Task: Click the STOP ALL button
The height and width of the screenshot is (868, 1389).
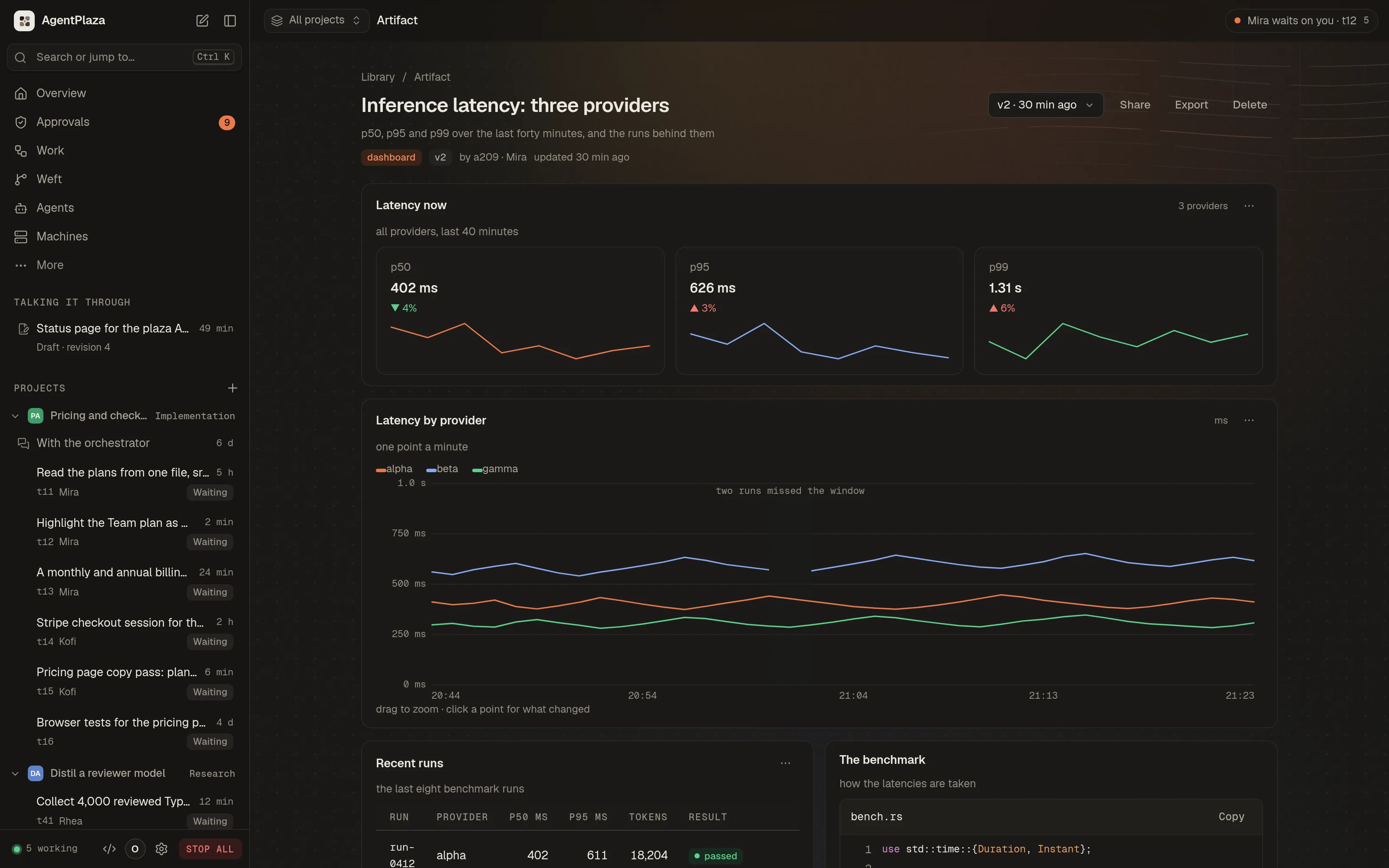Action: coord(210,849)
